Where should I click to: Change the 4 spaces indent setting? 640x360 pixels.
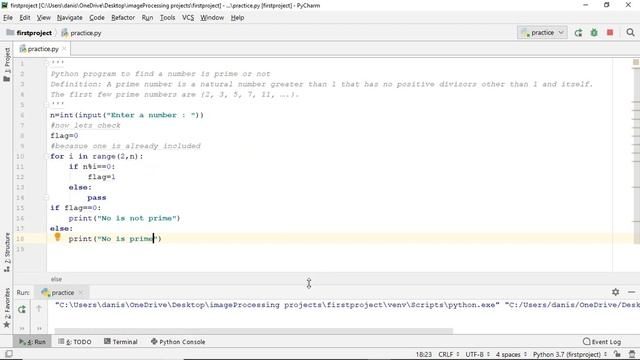(x=511, y=354)
